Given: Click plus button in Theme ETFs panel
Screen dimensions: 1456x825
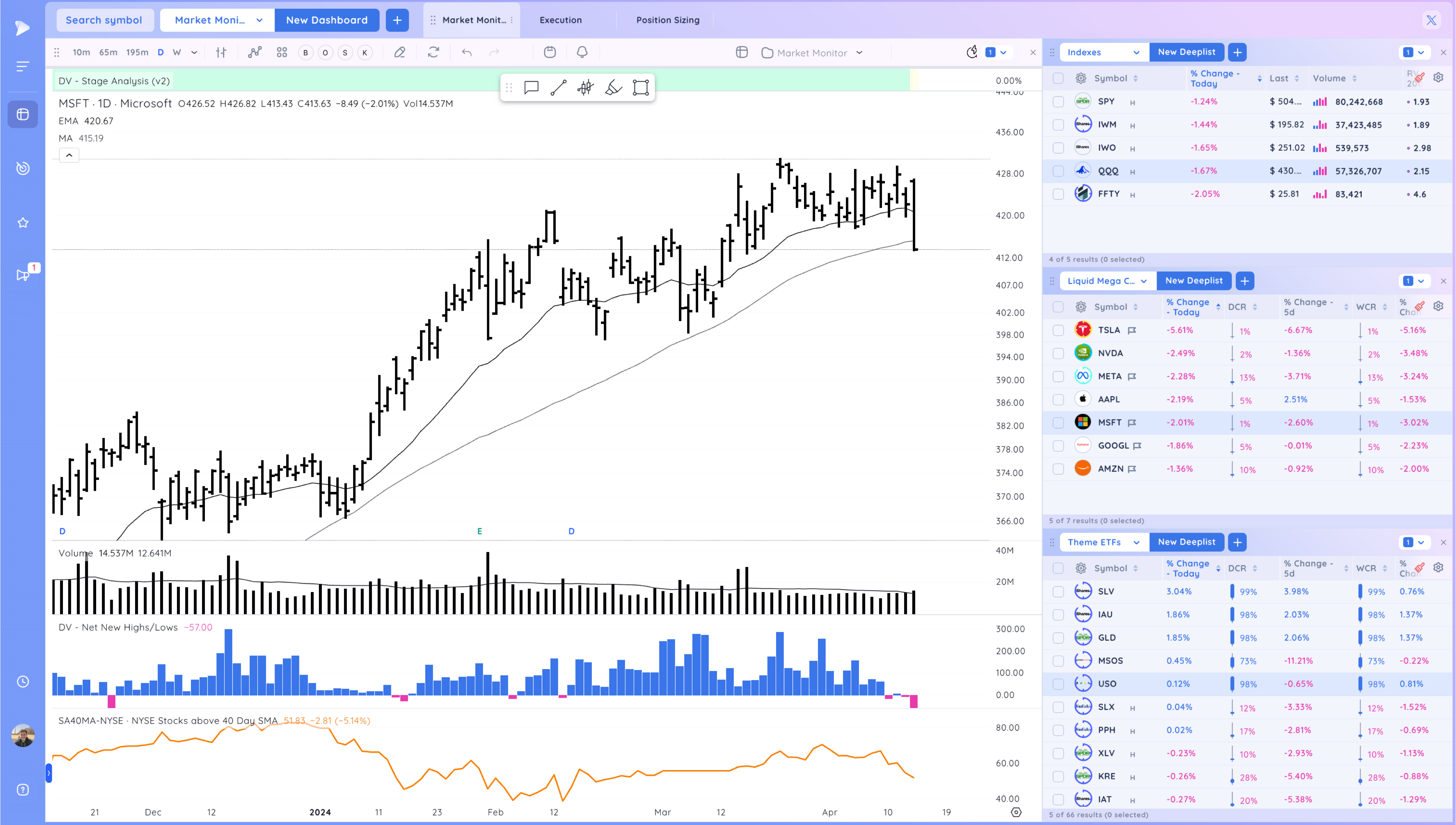Looking at the screenshot, I should (1237, 542).
